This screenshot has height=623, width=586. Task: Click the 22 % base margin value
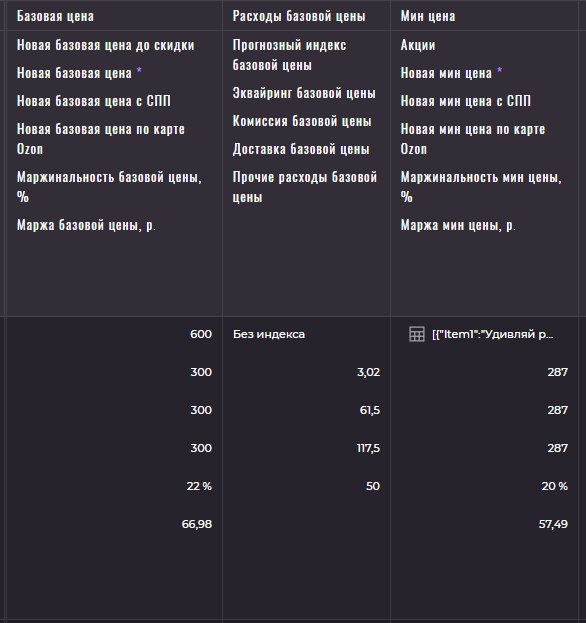tap(199, 486)
